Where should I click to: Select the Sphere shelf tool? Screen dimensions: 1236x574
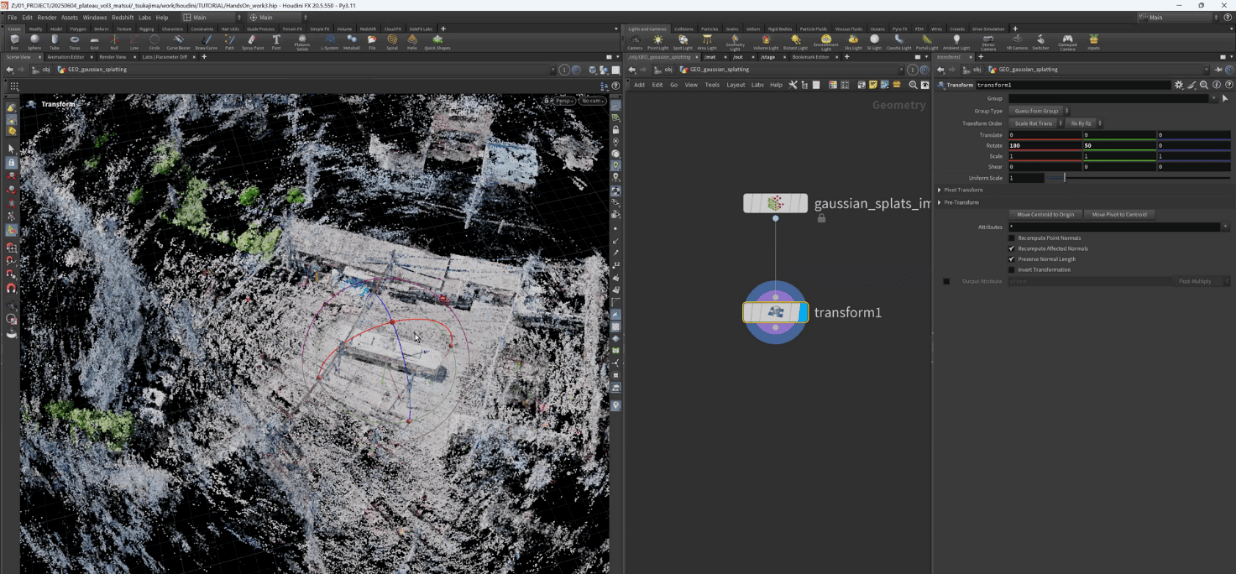click(x=33, y=41)
